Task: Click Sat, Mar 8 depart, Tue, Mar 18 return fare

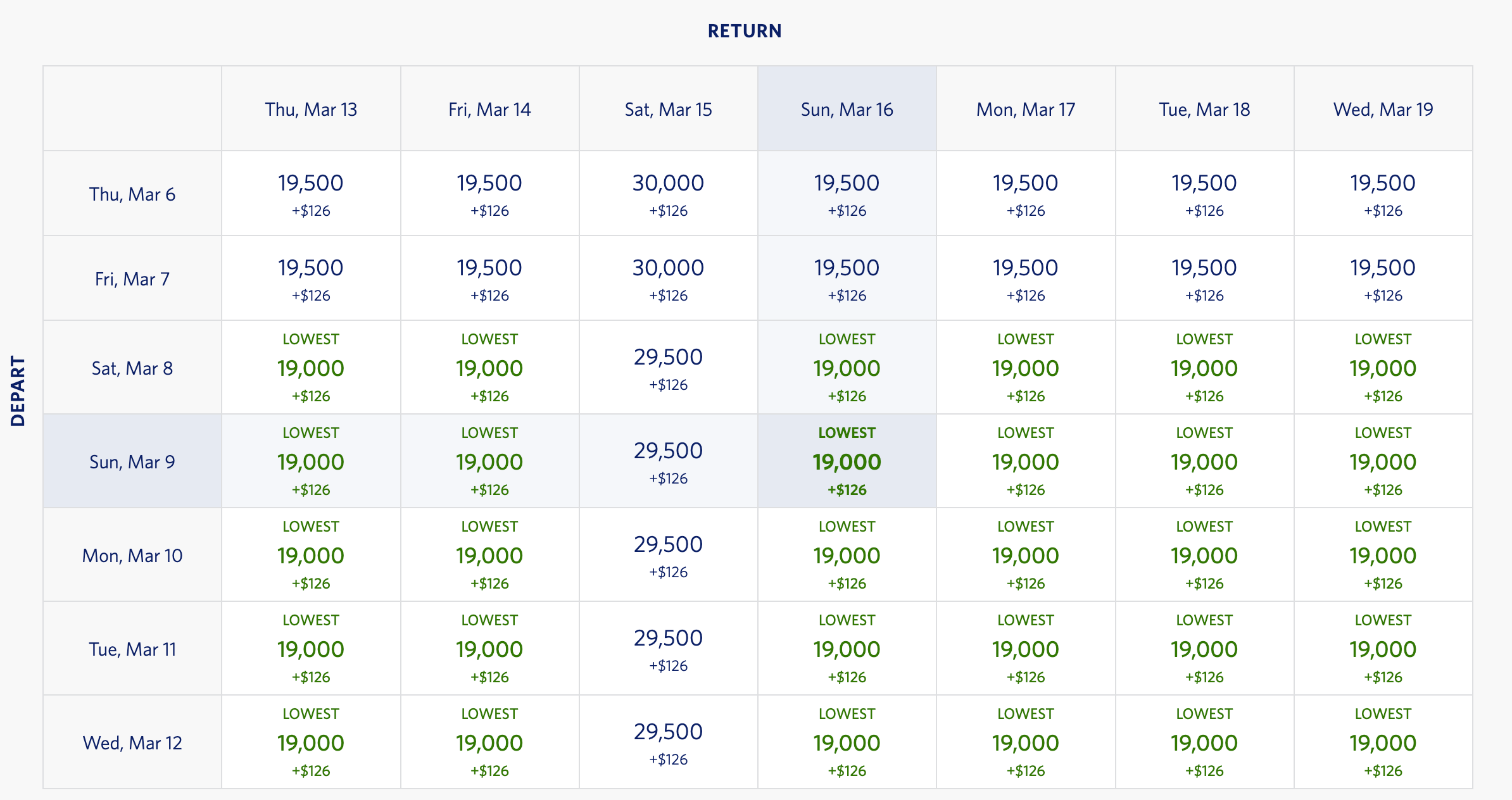Action: click(x=1204, y=368)
